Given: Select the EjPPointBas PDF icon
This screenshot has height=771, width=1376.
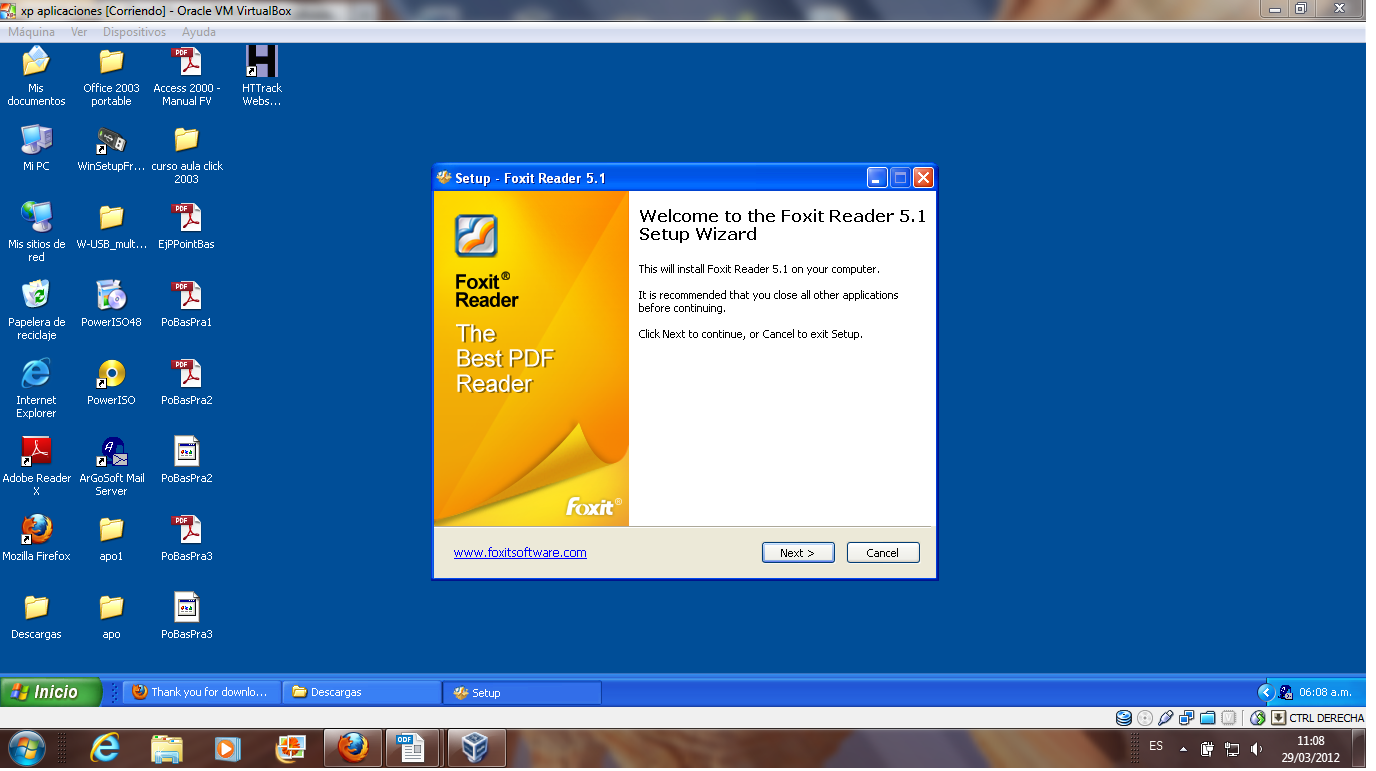Looking at the screenshot, I should 187,226.
